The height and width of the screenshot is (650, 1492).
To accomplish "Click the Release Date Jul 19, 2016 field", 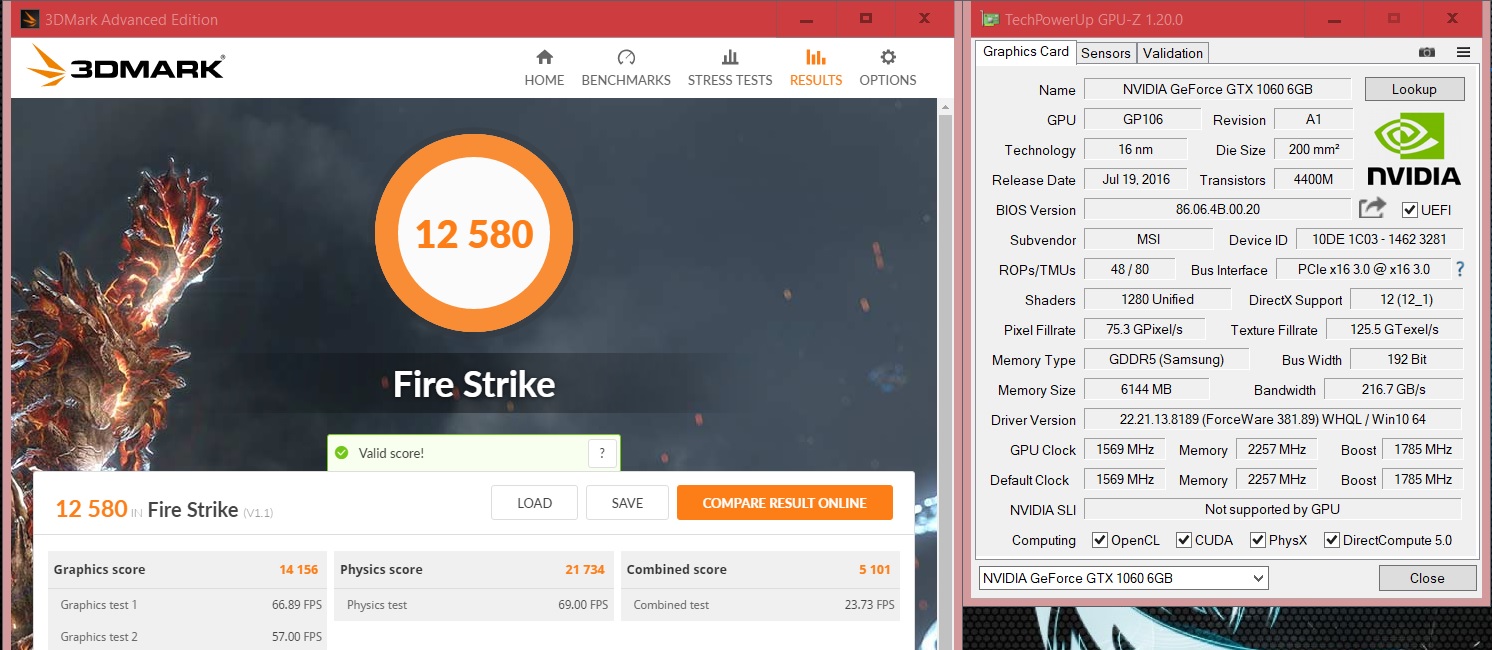I will click(x=1135, y=179).
